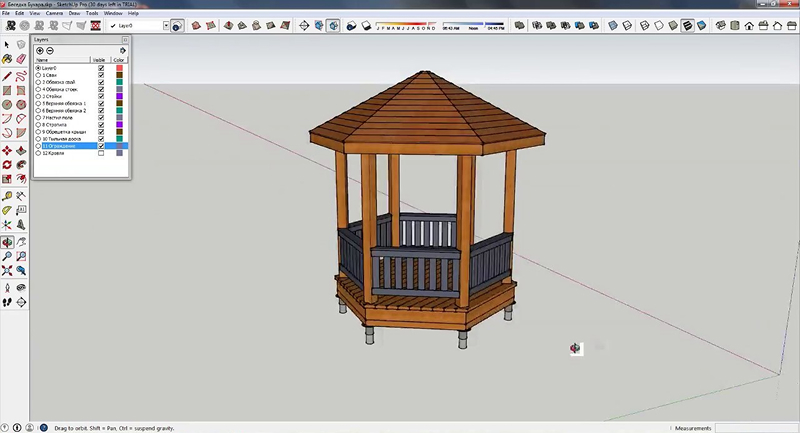Image resolution: width=800 pixels, height=433 pixels.
Task: Choose the Zoom Extents tool
Action: pyautogui.click(x=7, y=271)
